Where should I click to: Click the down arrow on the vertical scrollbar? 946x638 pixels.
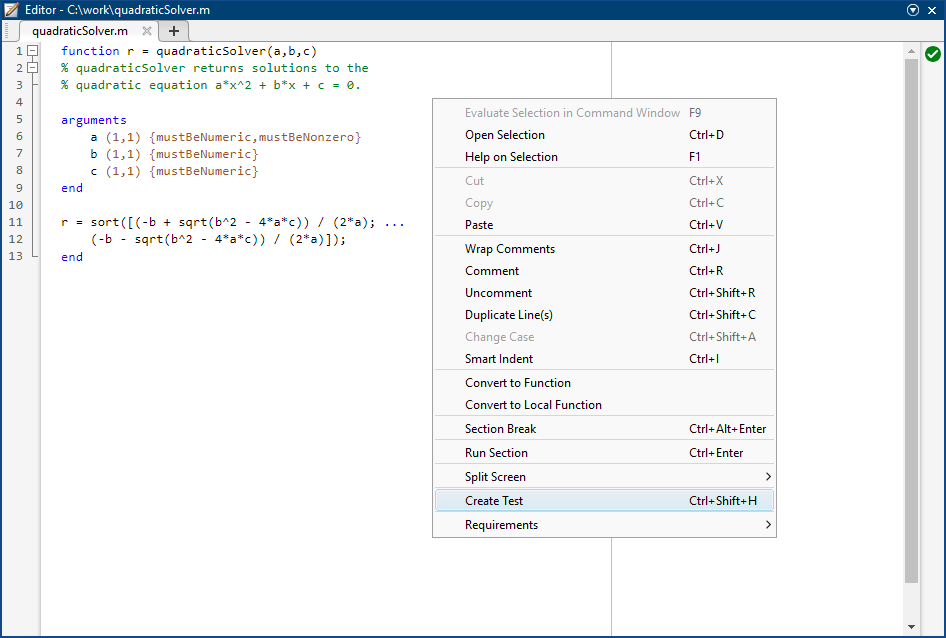coord(911,626)
